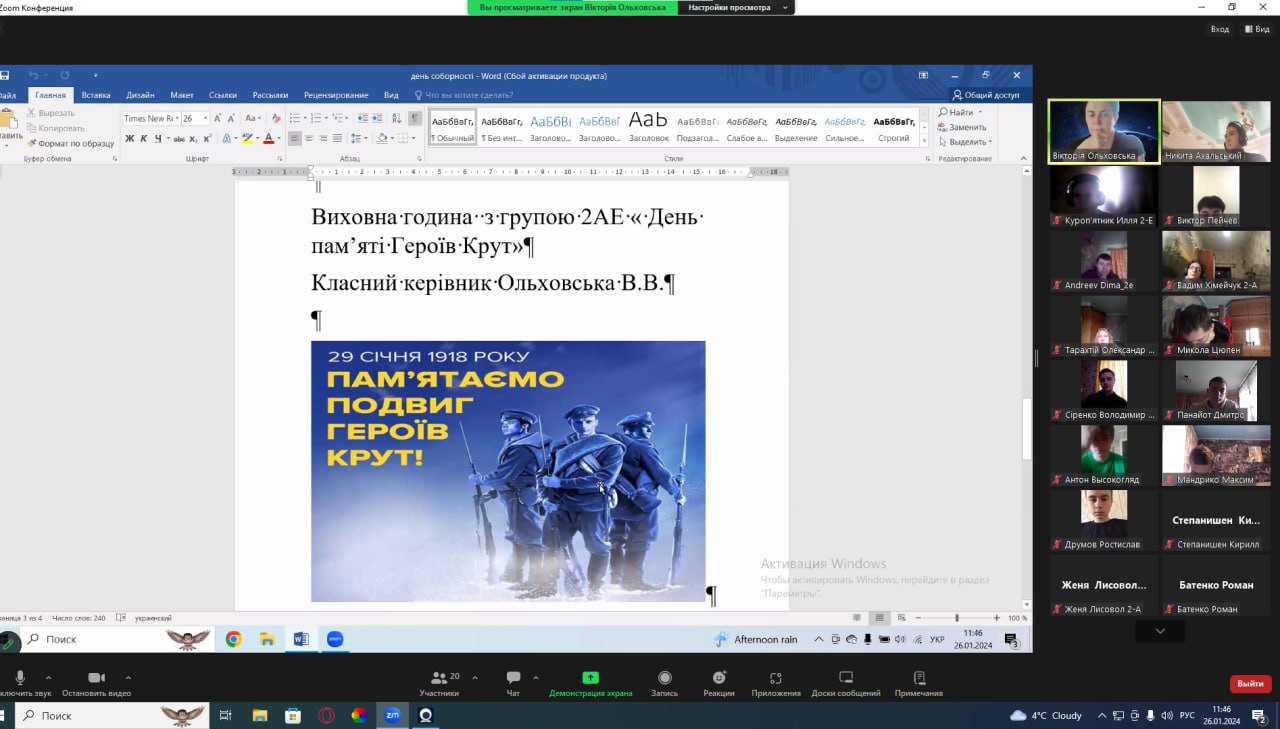Switch to the Макет ribbon tab
Image resolution: width=1280 pixels, height=729 pixels.
point(182,95)
